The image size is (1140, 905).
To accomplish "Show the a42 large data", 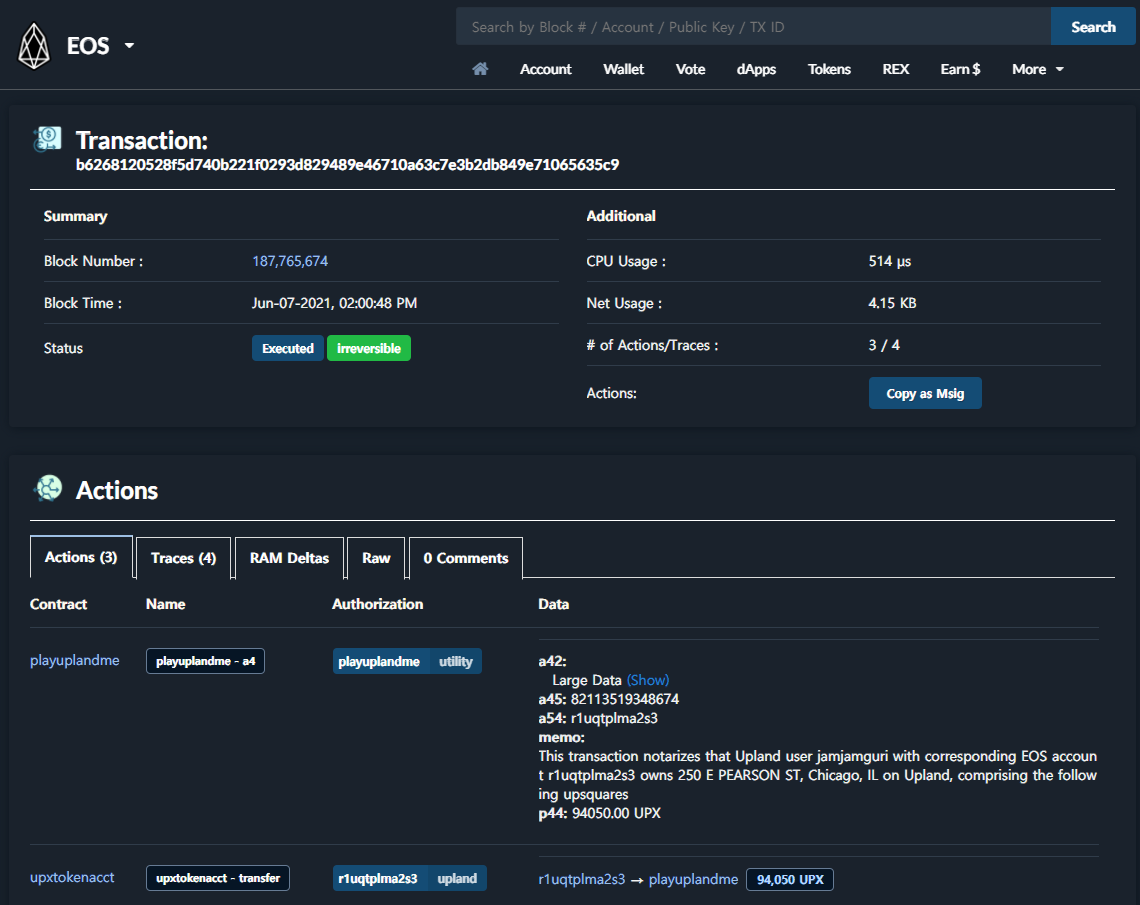I will 648,680.
